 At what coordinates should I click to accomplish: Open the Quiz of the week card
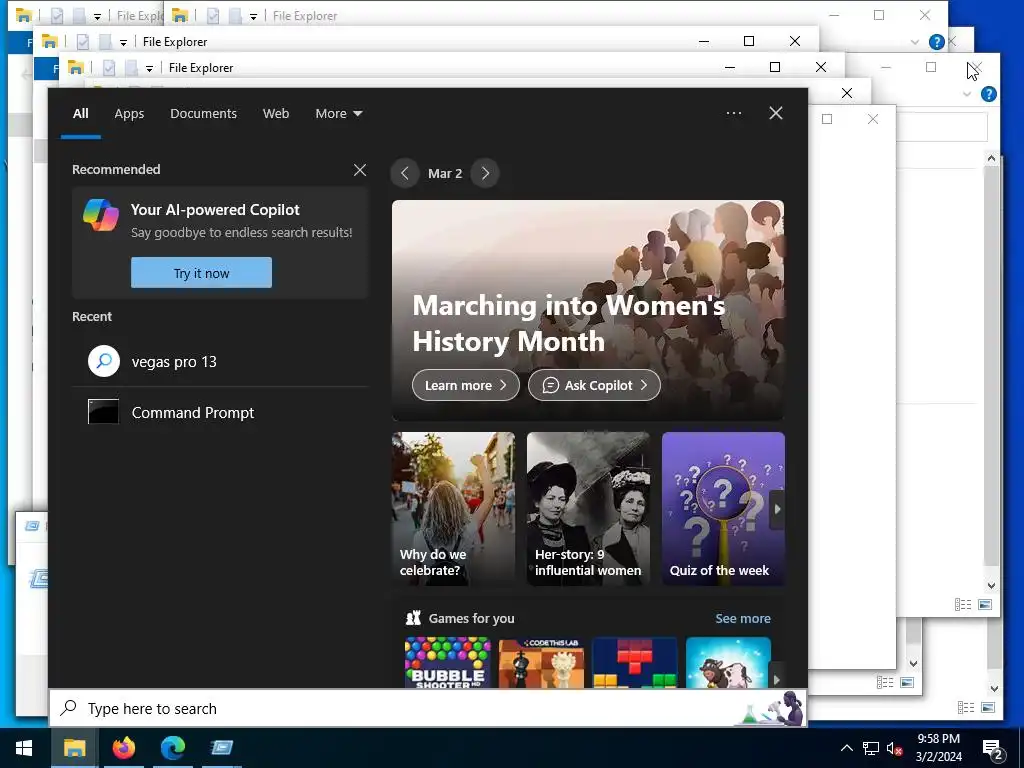[723, 508]
